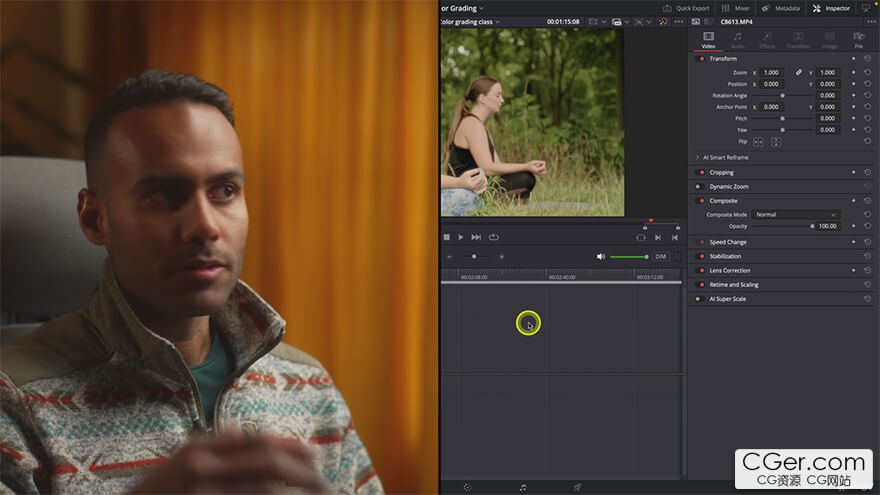Enable the Dynamic Zoom switch

click(699, 186)
